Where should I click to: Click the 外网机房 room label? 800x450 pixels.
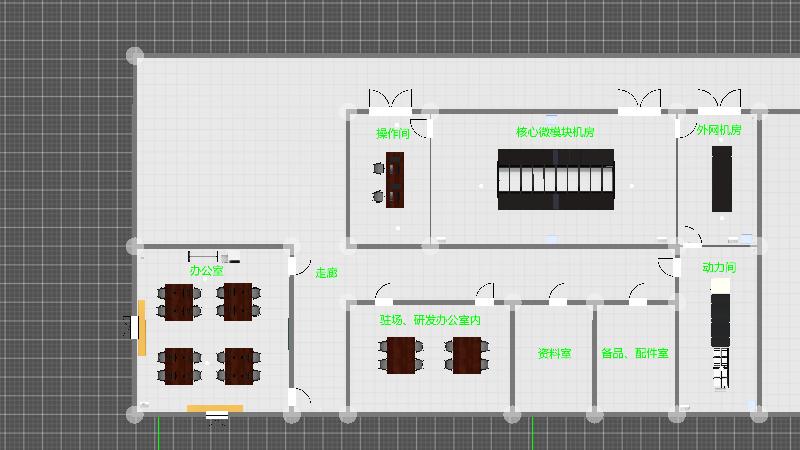point(719,131)
